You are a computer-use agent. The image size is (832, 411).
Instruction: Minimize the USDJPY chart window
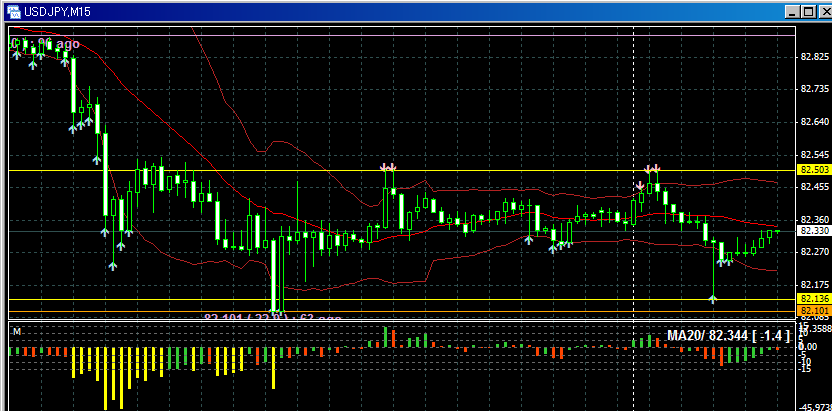point(791,11)
